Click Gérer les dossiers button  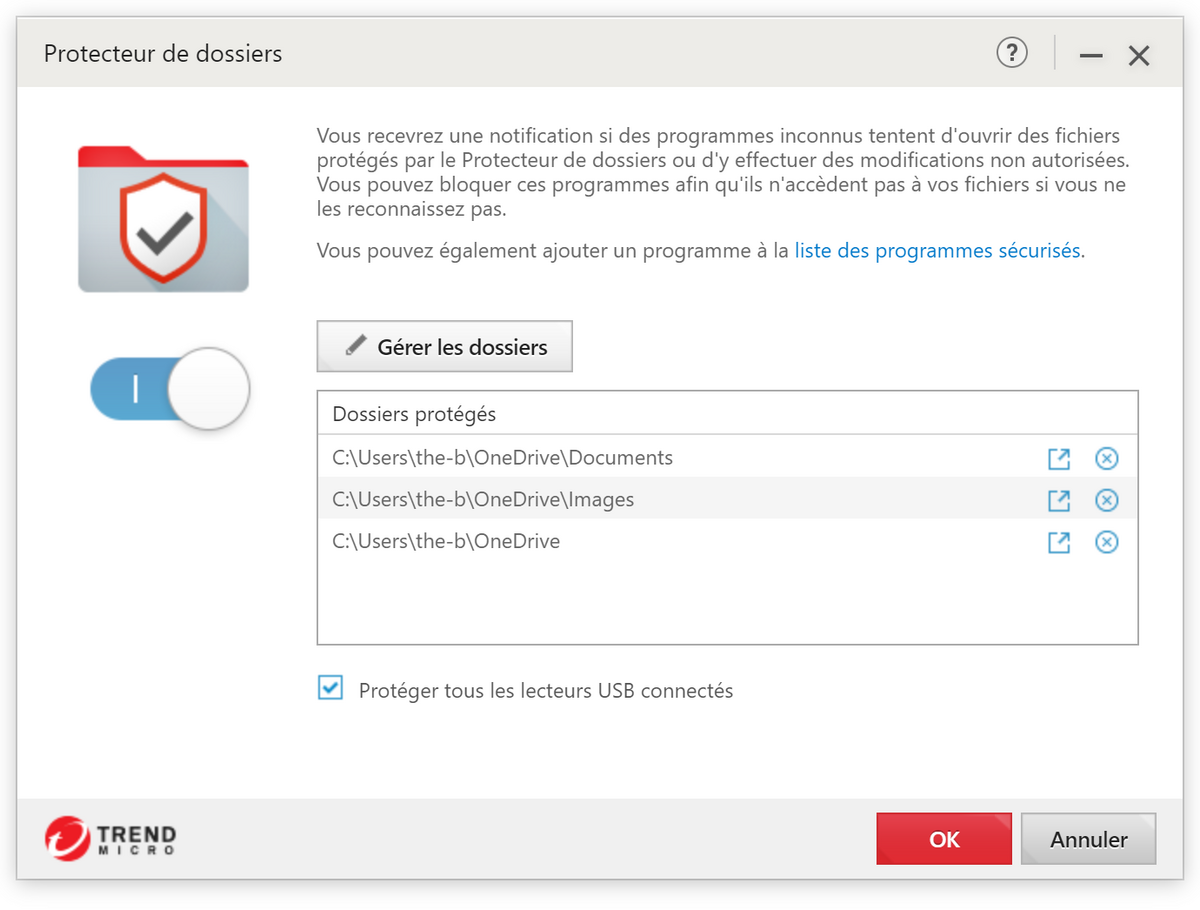(x=445, y=347)
